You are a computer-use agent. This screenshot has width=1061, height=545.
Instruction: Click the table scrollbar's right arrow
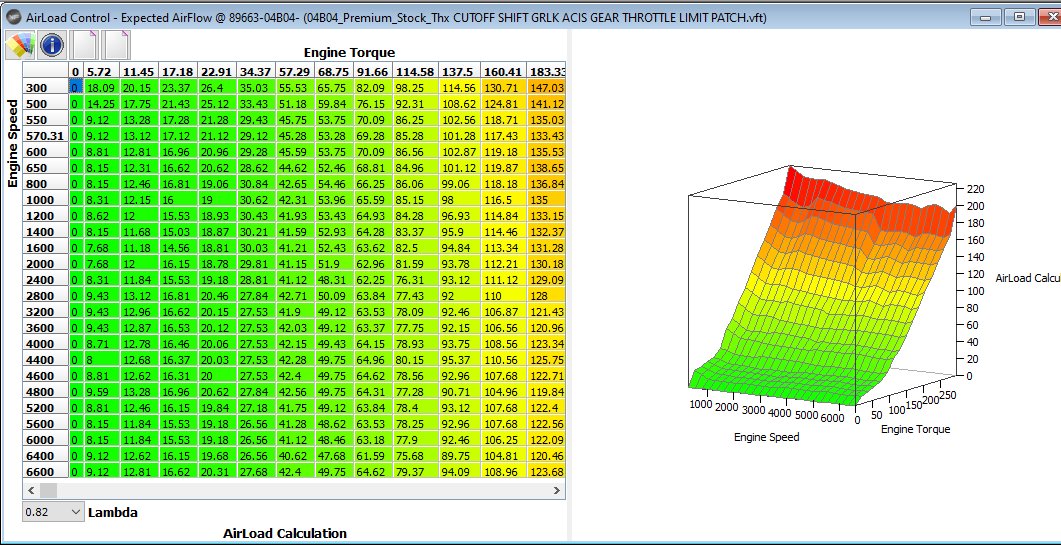click(x=556, y=490)
